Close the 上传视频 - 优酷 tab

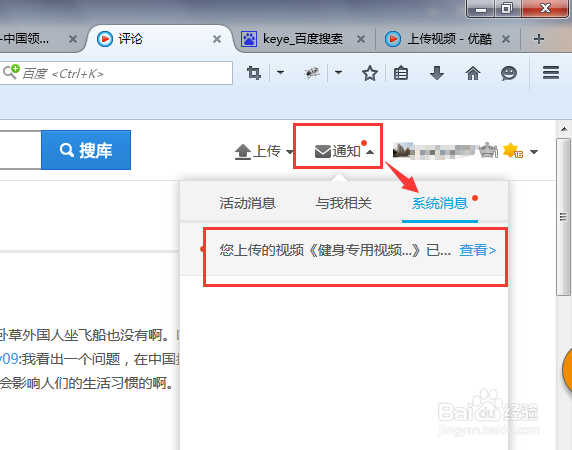click(506, 39)
